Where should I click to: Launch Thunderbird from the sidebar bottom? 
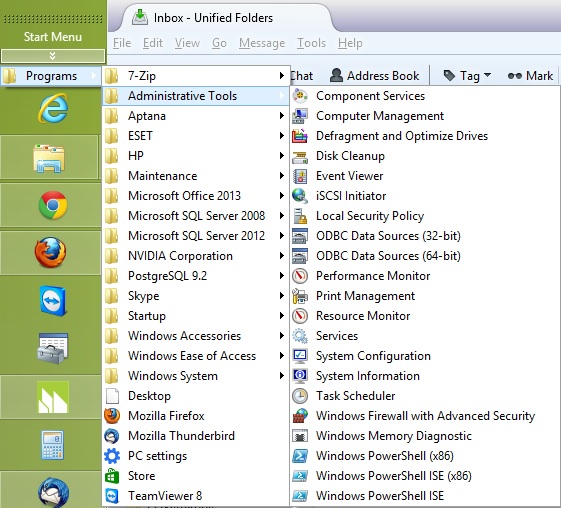click(x=54, y=493)
